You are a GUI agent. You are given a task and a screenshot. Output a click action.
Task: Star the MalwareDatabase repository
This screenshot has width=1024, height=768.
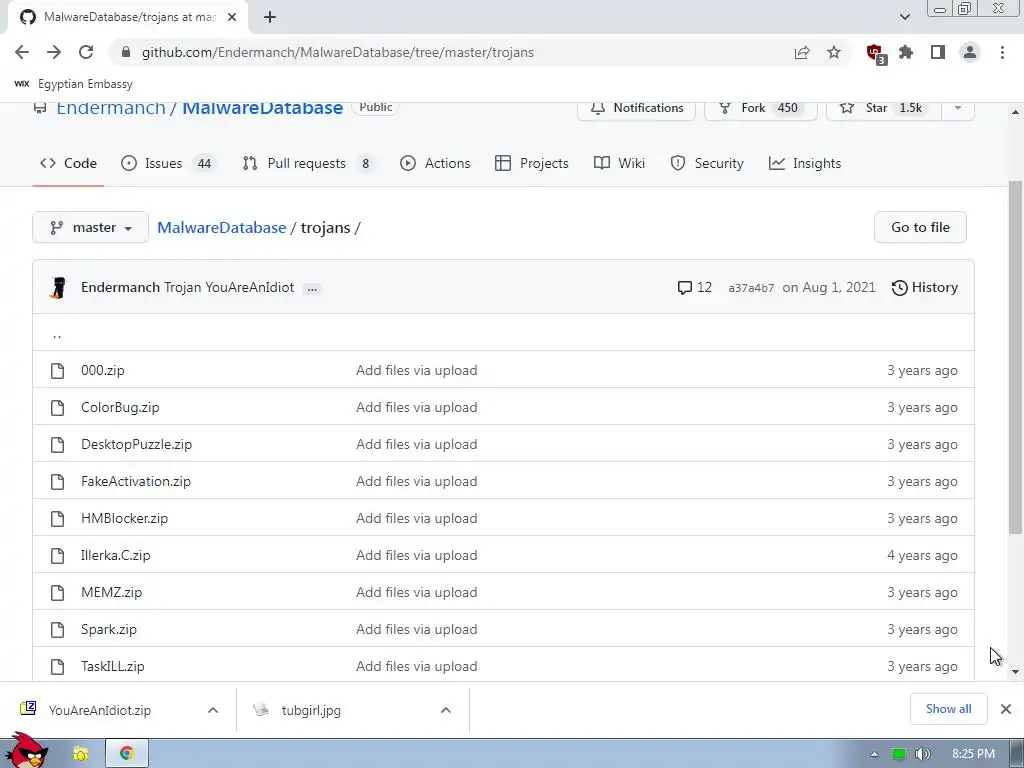click(x=884, y=108)
